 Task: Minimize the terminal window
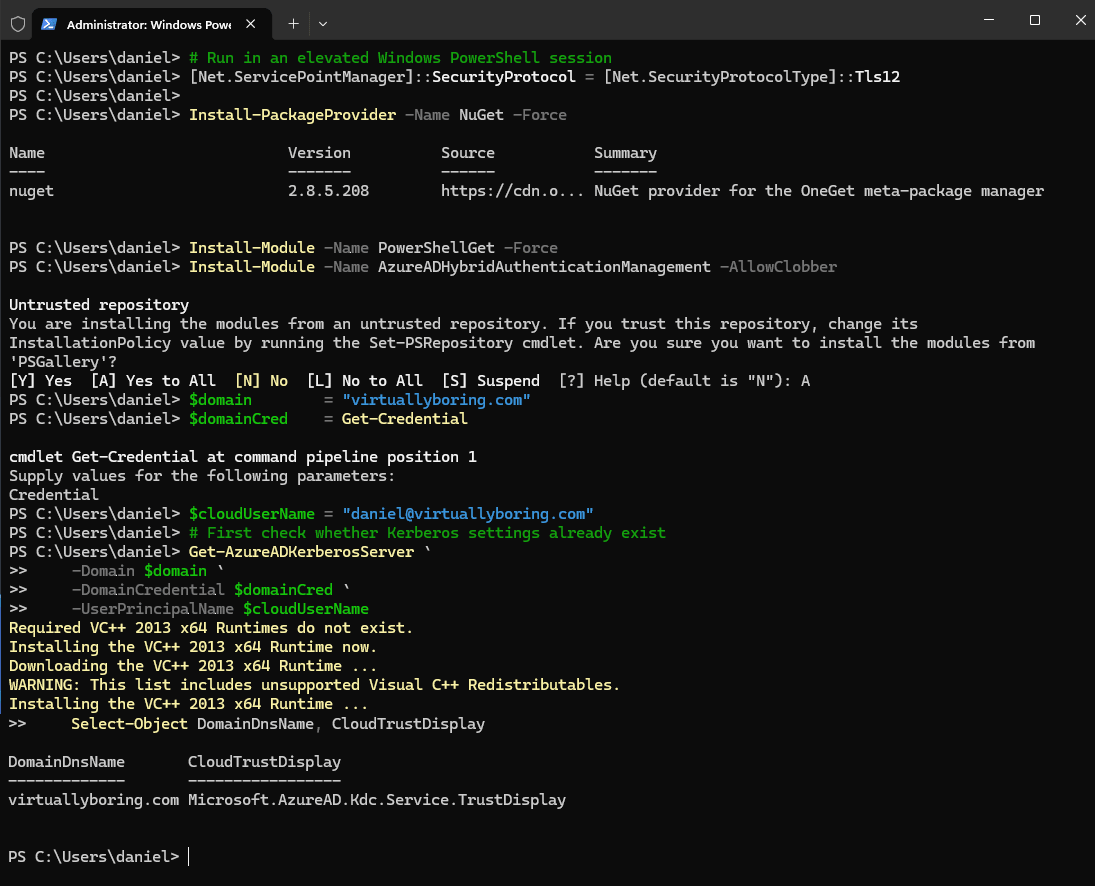pos(989,20)
